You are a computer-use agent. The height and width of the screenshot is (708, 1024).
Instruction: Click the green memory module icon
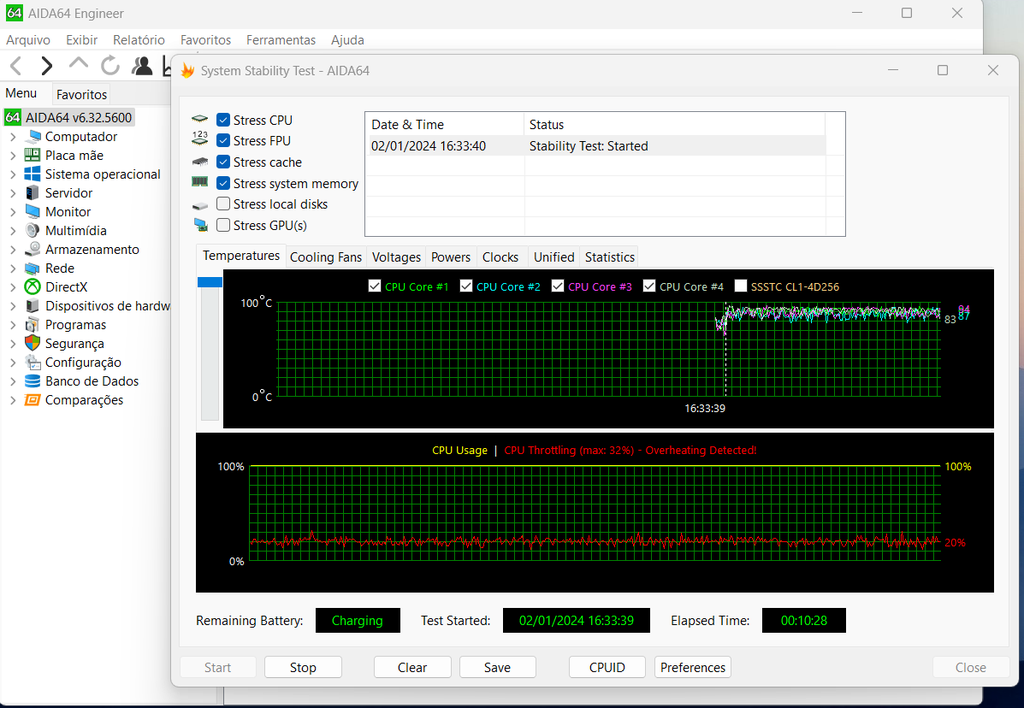pos(199,182)
